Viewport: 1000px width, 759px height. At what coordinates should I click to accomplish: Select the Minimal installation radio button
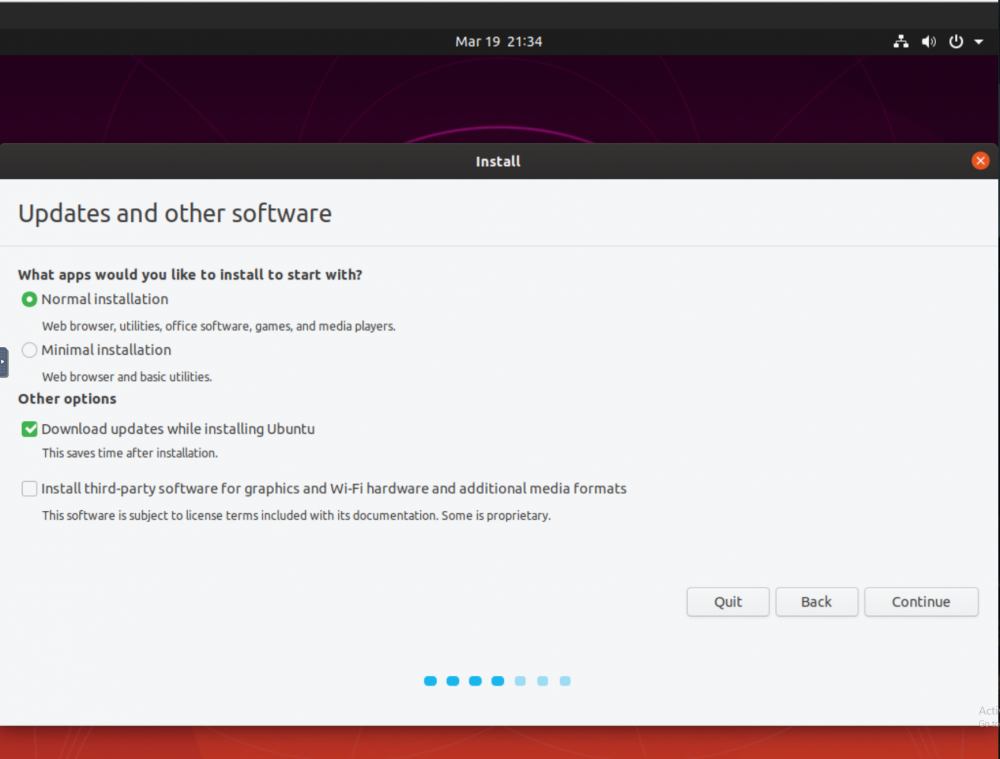[29, 350]
